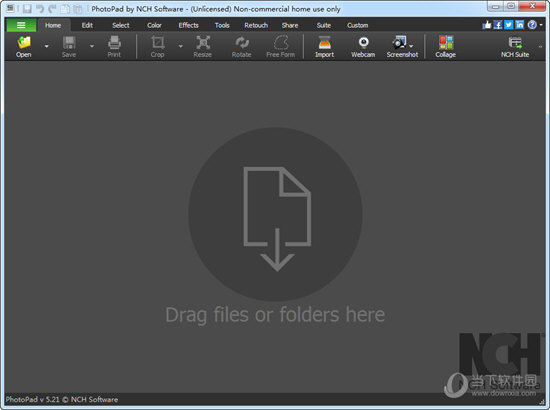
Task: Click the quick-access paste icon in title bar
Action: click(x=78, y=9)
